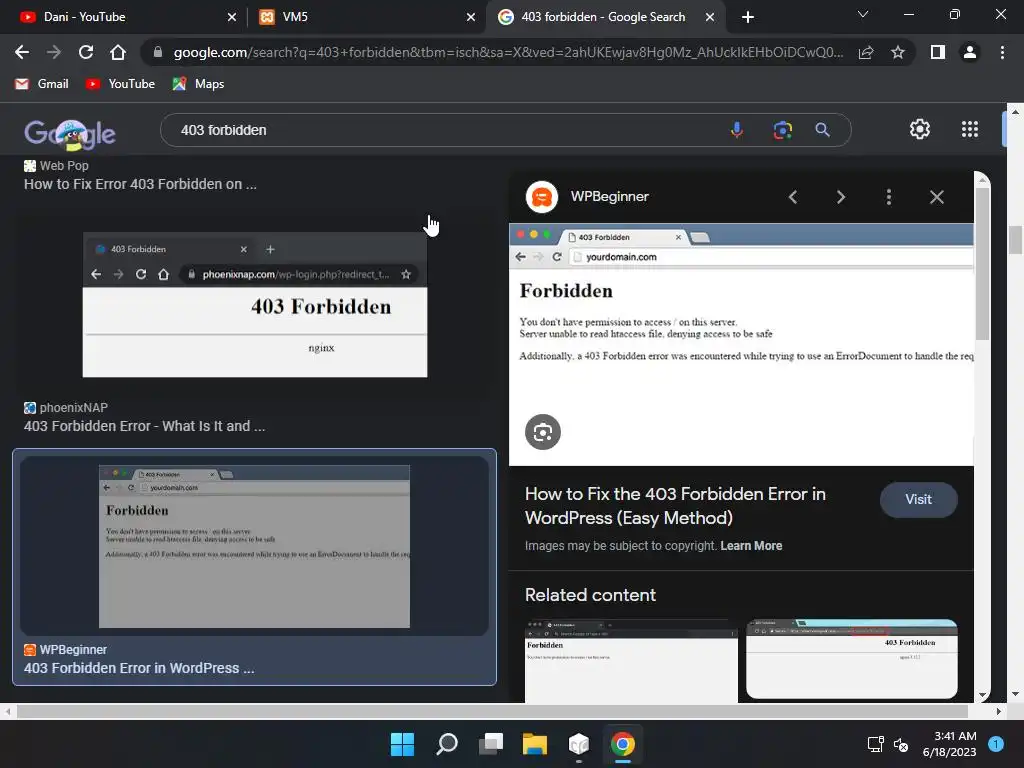Switch to Dani - YouTube tab
Screen dimensions: 1024x768
click(124, 17)
